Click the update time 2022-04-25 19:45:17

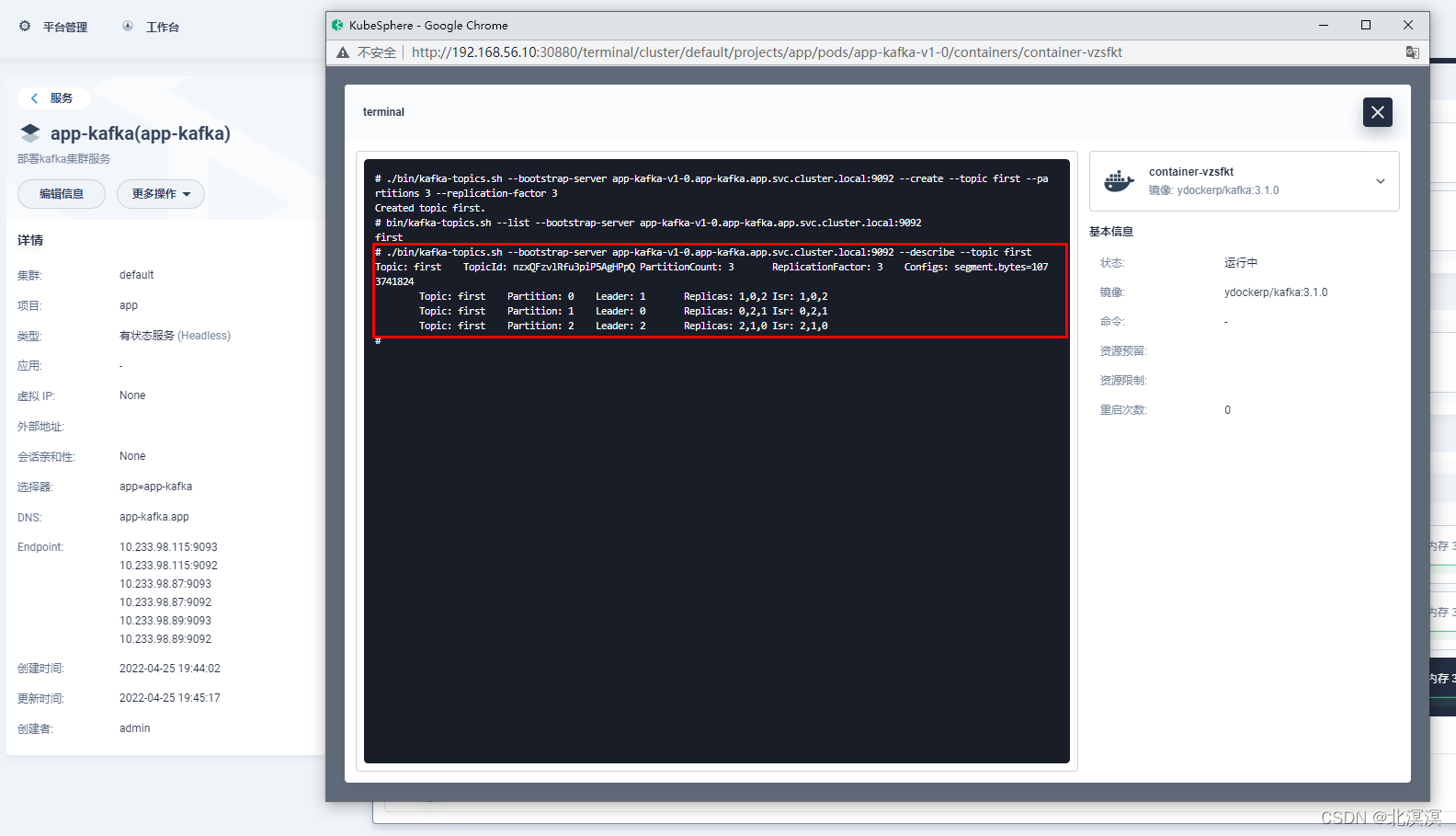pos(170,698)
